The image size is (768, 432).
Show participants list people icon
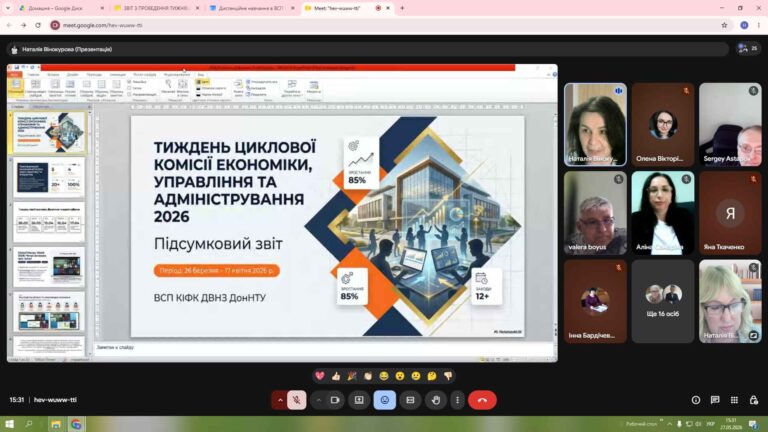point(747,48)
